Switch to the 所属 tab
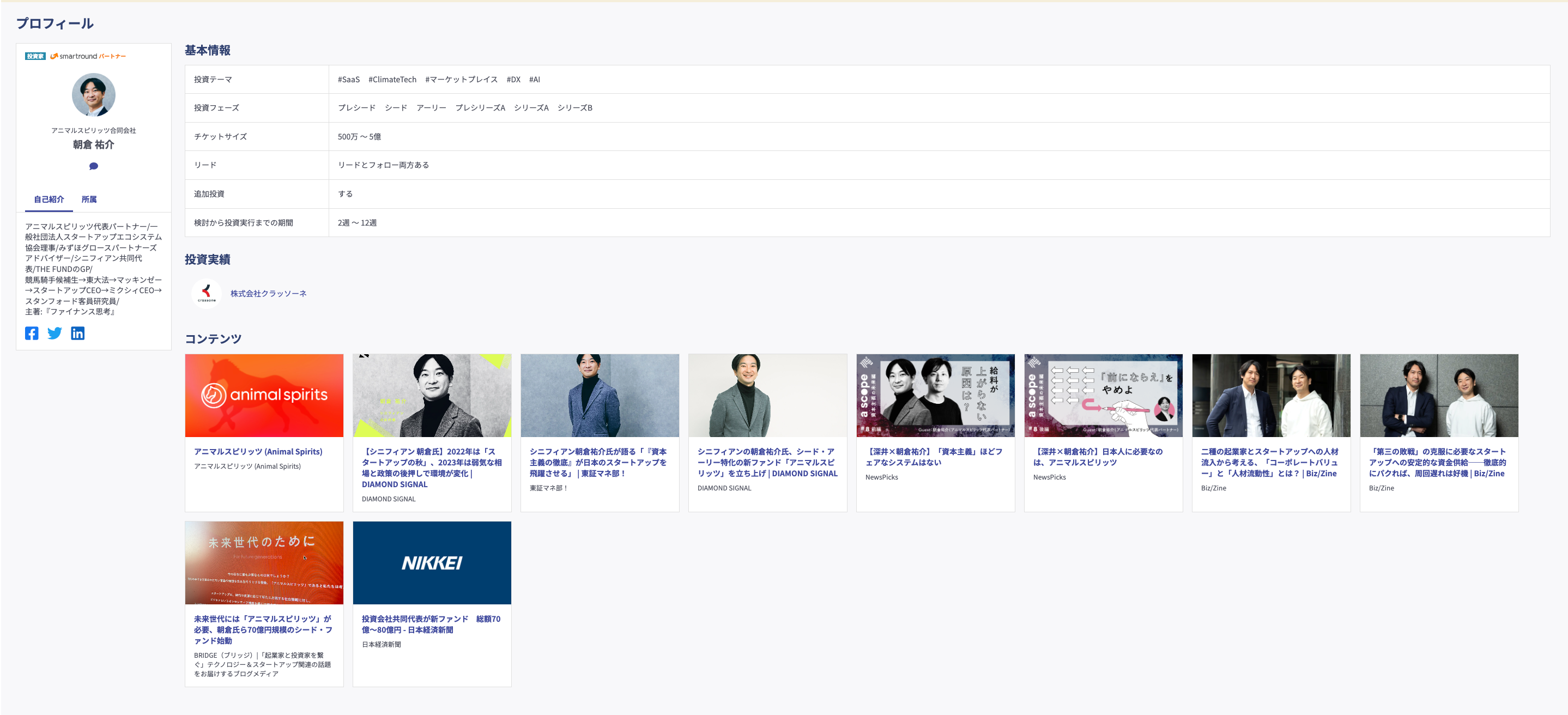1568x715 pixels. tap(89, 199)
